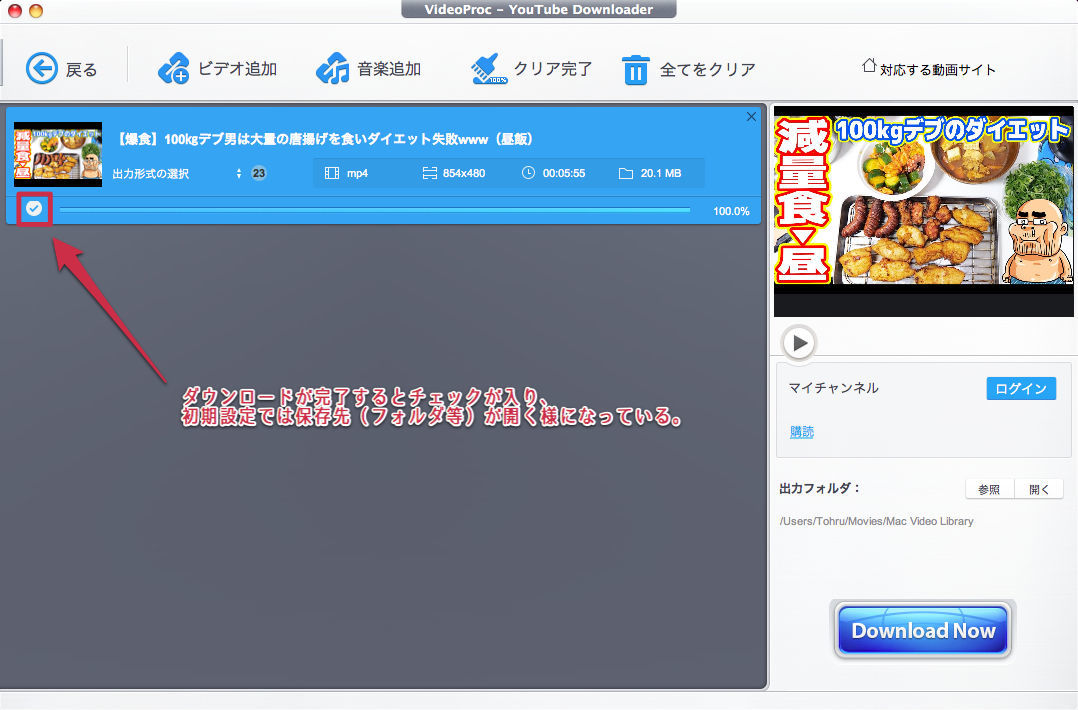This screenshot has width=1078, height=710.
Task: Click the マイチャンネル label
Action: (833, 388)
